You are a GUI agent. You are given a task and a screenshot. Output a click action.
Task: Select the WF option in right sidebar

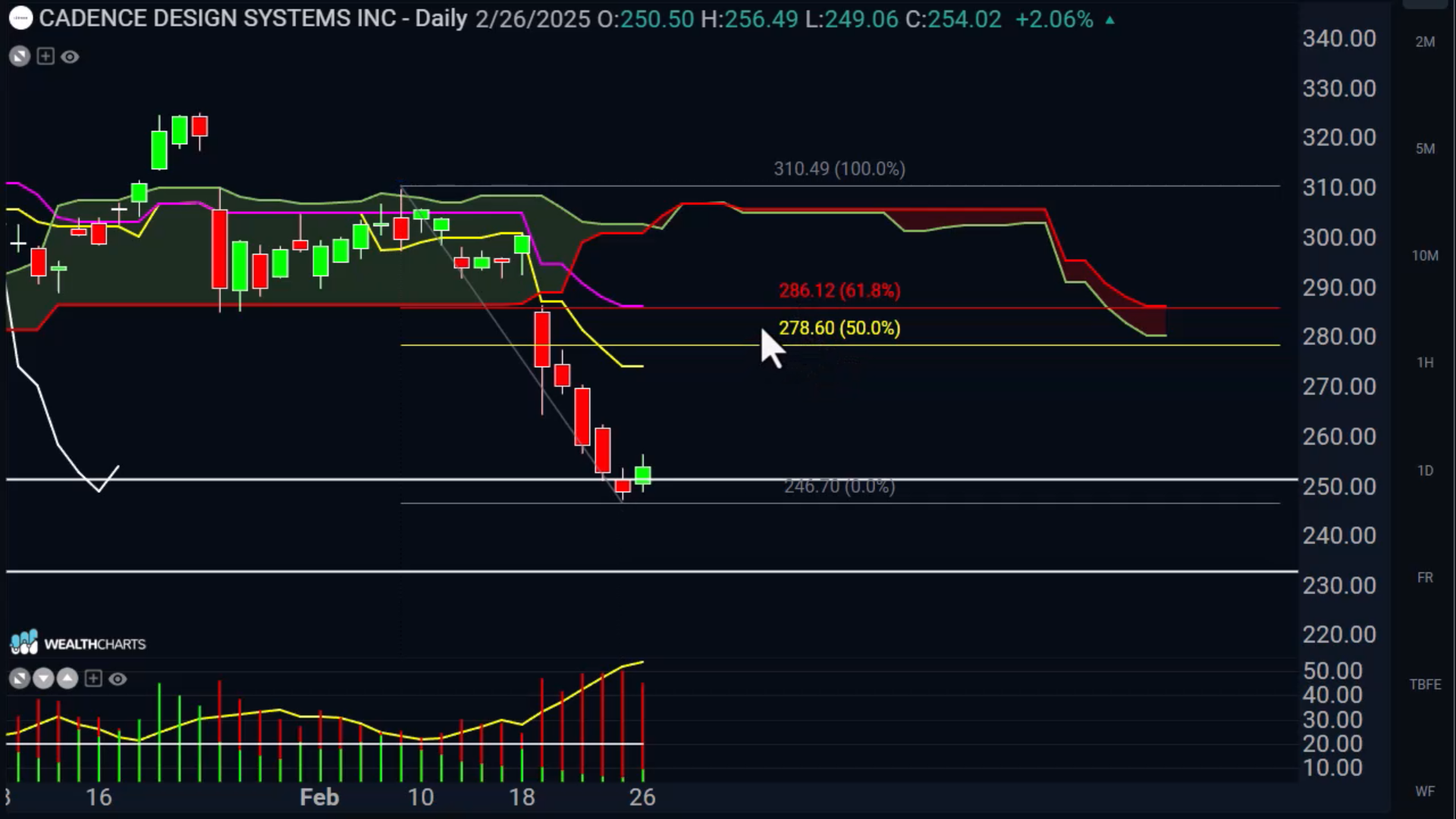1425,791
